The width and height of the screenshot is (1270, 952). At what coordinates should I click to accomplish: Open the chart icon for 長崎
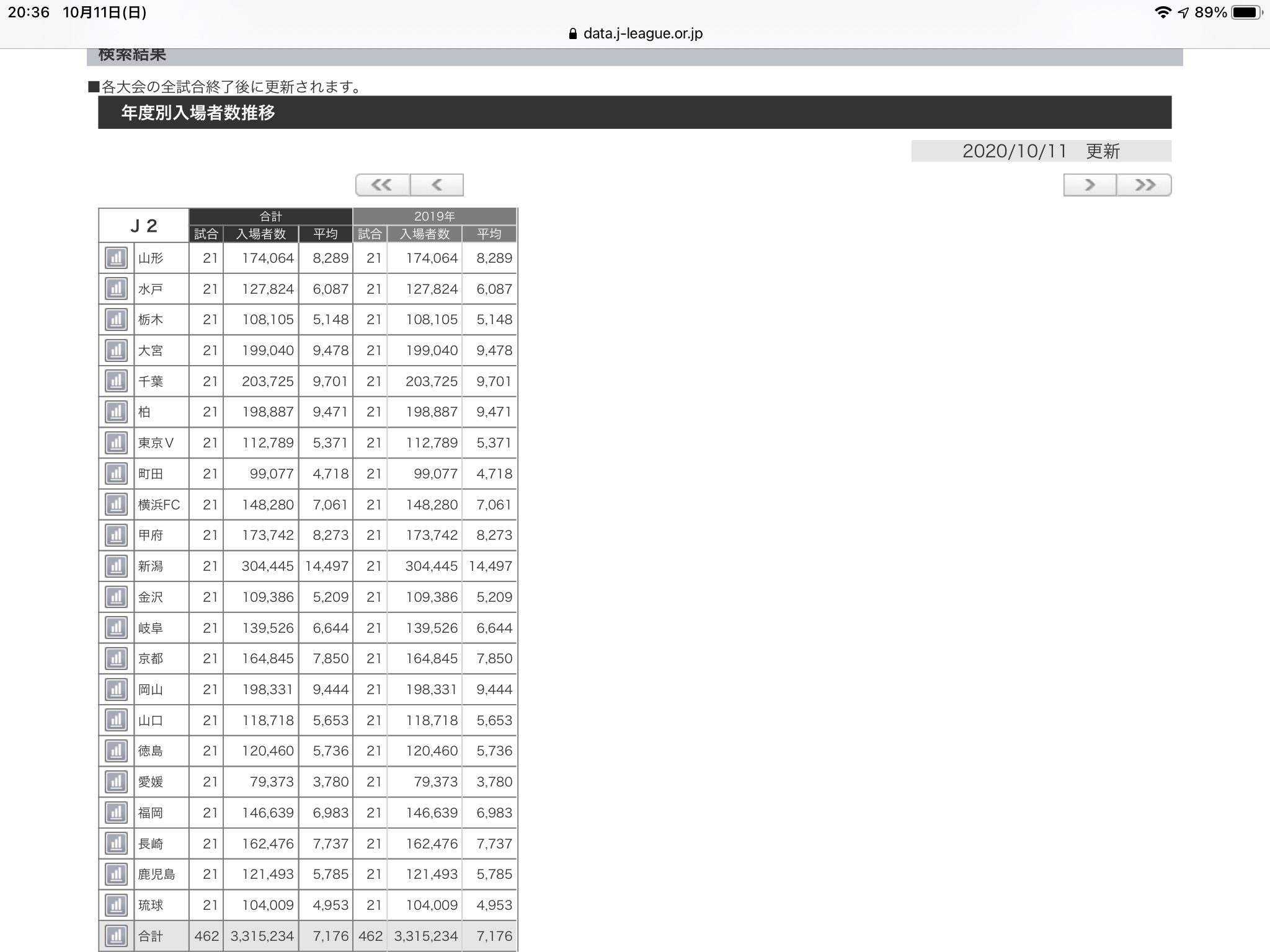click(x=116, y=844)
